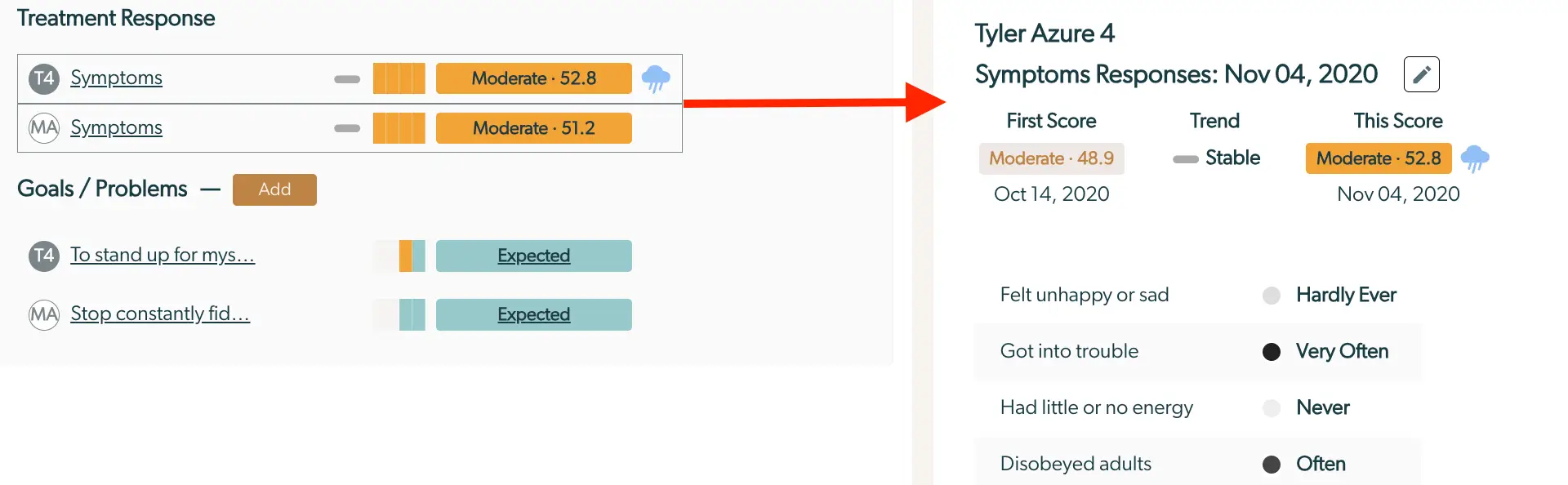Select the response dot for Got into trouble

(1271, 352)
